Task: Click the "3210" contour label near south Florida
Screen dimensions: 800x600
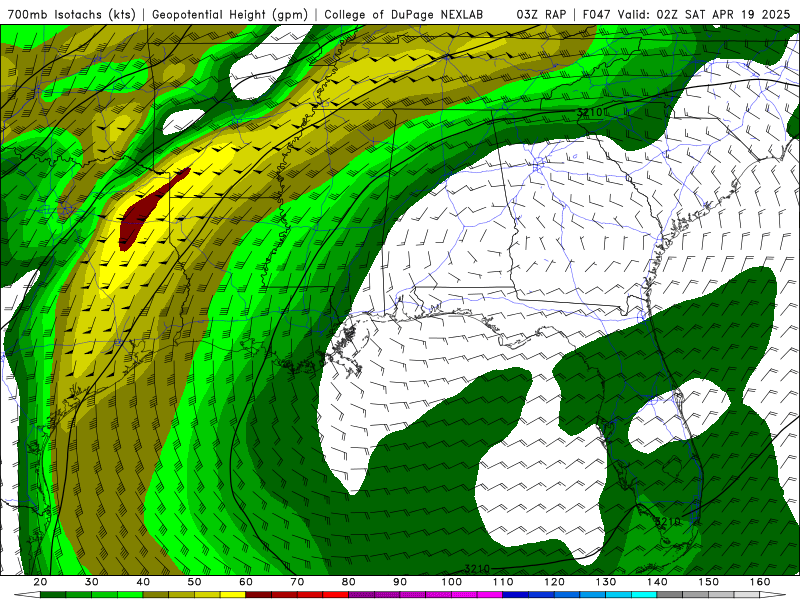Action: click(x=668, y=521)
